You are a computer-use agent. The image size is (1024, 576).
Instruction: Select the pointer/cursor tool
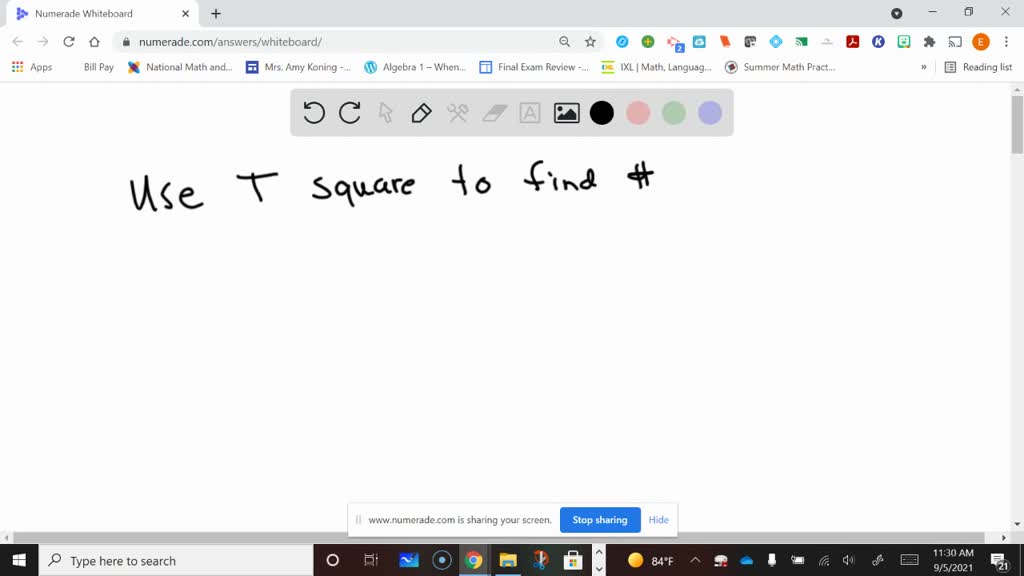click(x=385, y=113)
